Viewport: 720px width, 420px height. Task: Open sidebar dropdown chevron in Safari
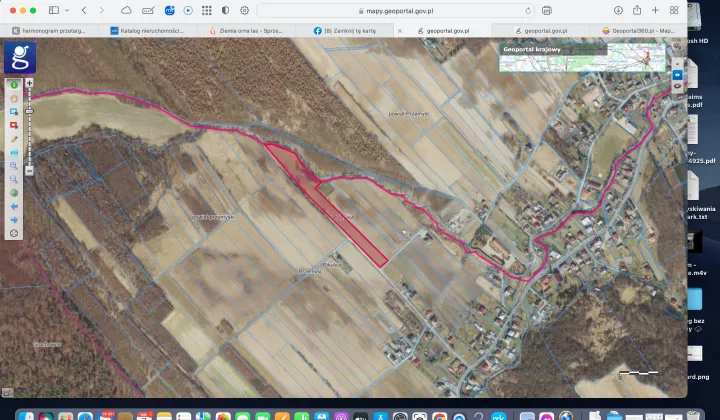67,11
